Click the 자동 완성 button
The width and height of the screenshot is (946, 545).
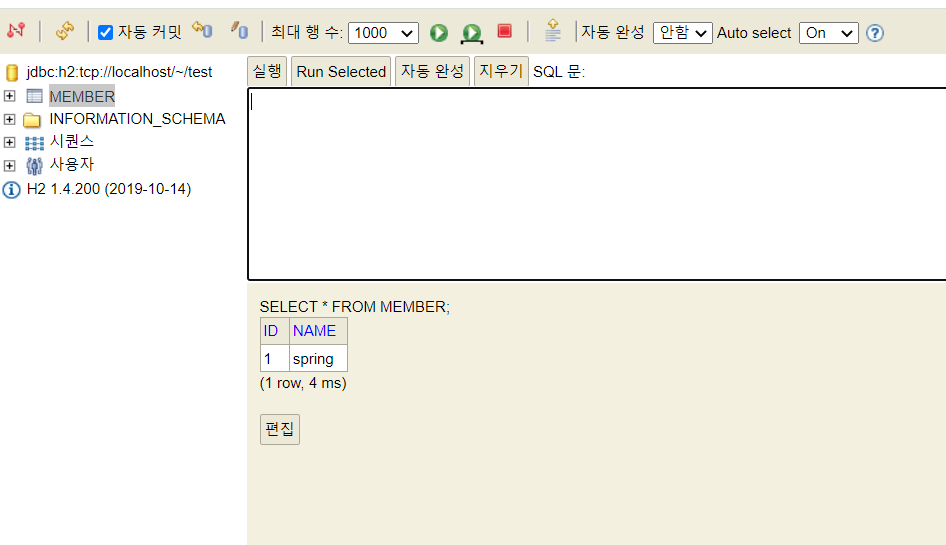[x=432, y=71]
